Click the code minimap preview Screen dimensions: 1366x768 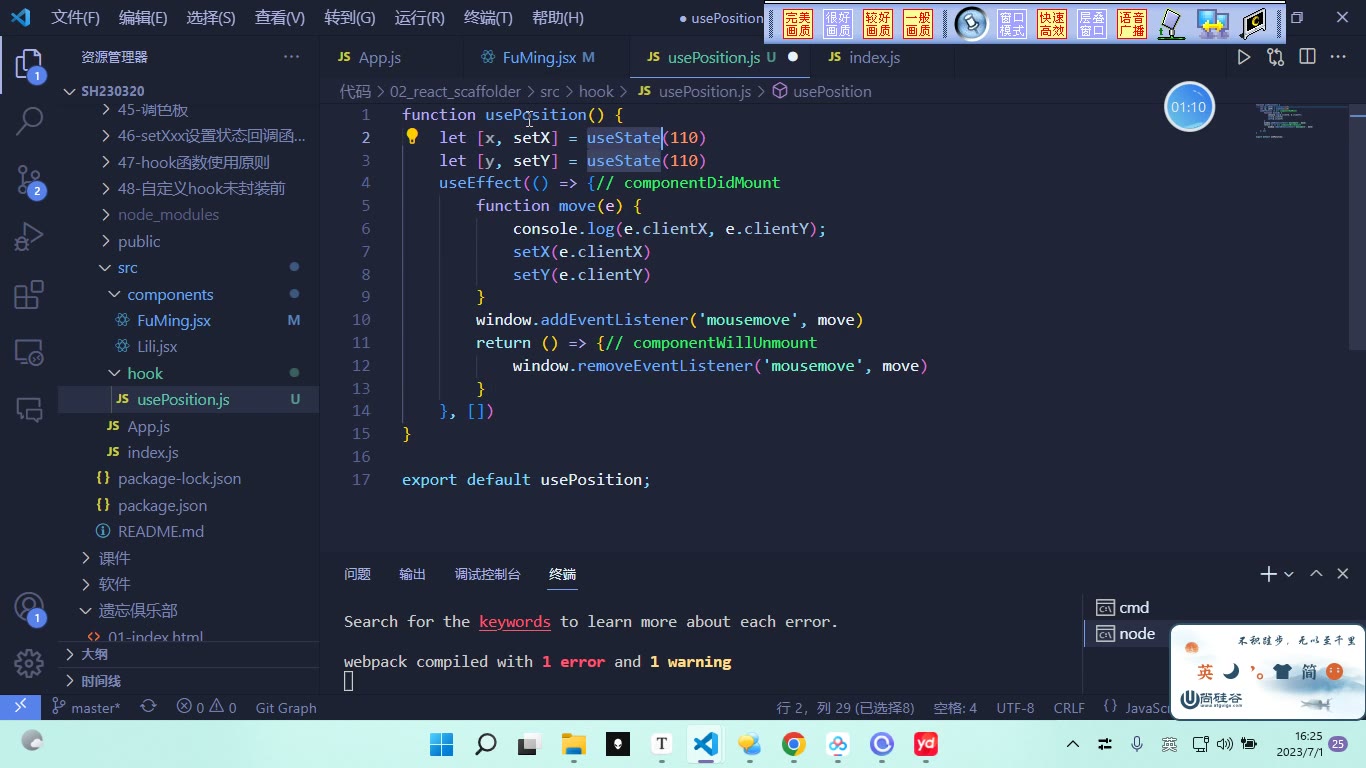tap(1288, 122)
